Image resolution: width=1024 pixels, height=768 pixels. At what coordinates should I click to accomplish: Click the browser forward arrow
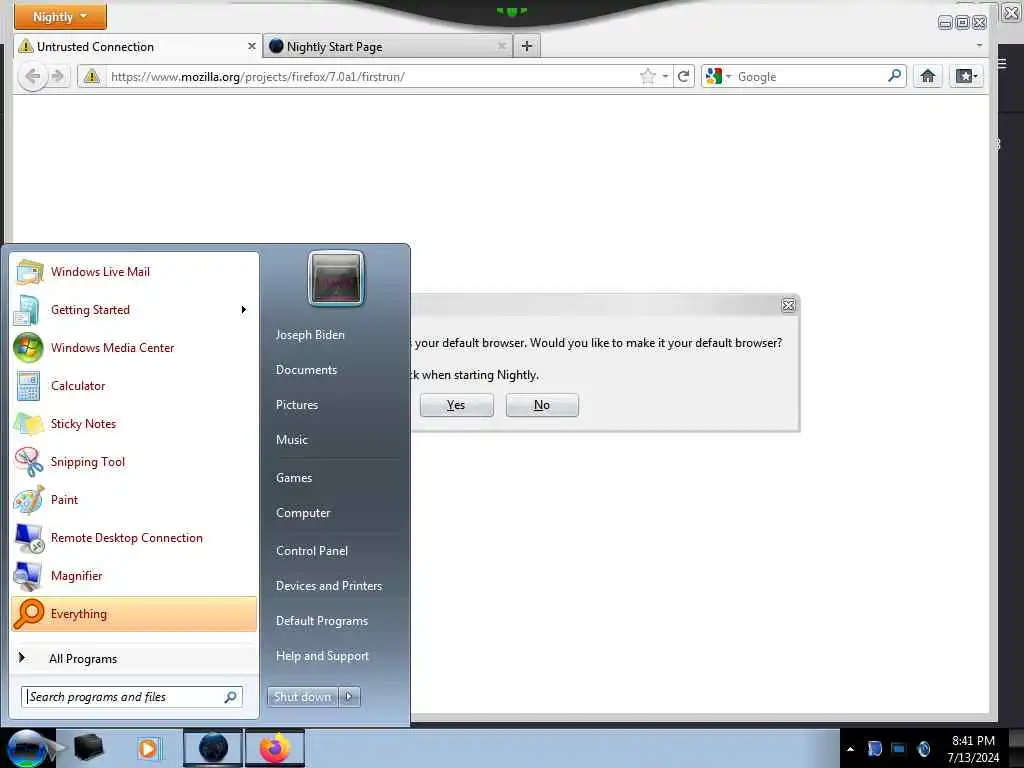pyautogui.click(x=58, y=76)
